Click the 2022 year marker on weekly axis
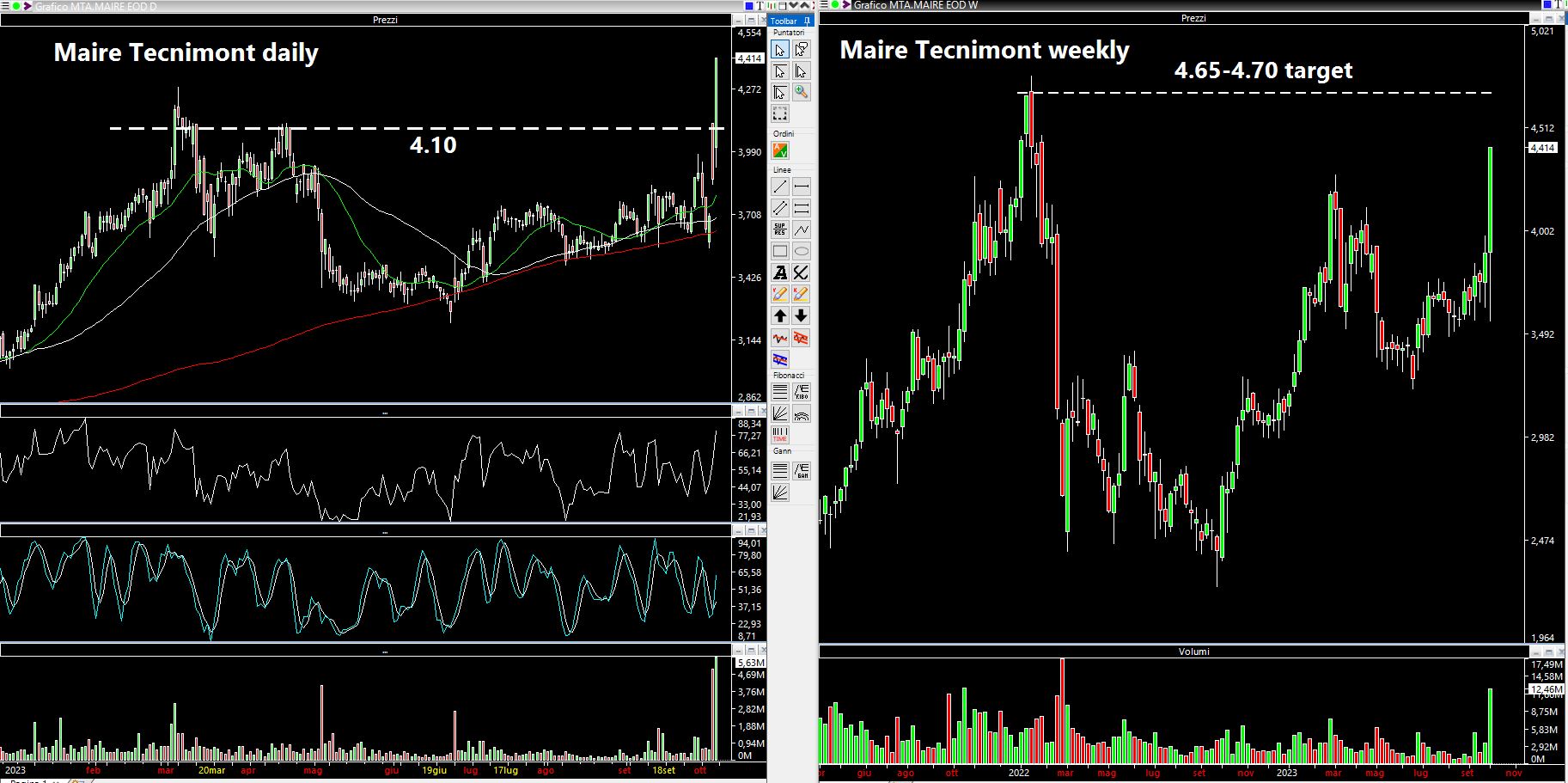The width and height of the screenshot is (1568, 783). 1019,773
